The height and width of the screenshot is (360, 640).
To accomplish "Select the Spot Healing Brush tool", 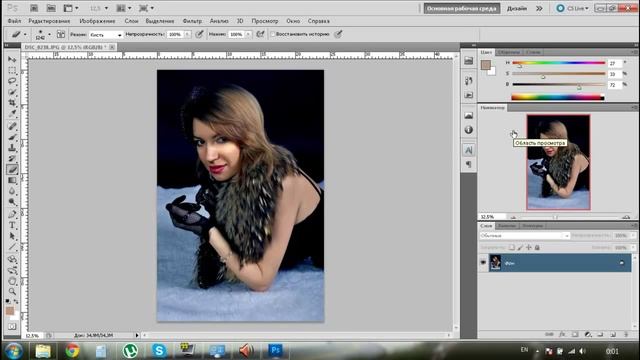I will [12, 126].
